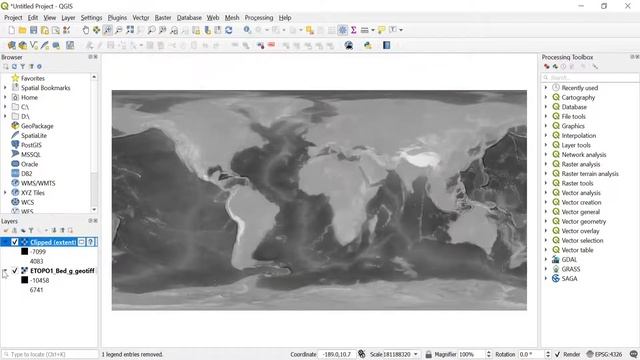Click Filter Legend icon in Layers panel
Image resolution: width=640 pixels, height=360 pixels.
tap(31, 231)
